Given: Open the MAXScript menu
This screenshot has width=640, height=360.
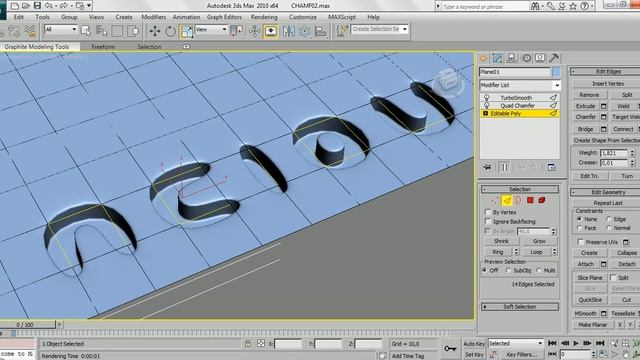Looking at the screenshot, I should (342, 17).
